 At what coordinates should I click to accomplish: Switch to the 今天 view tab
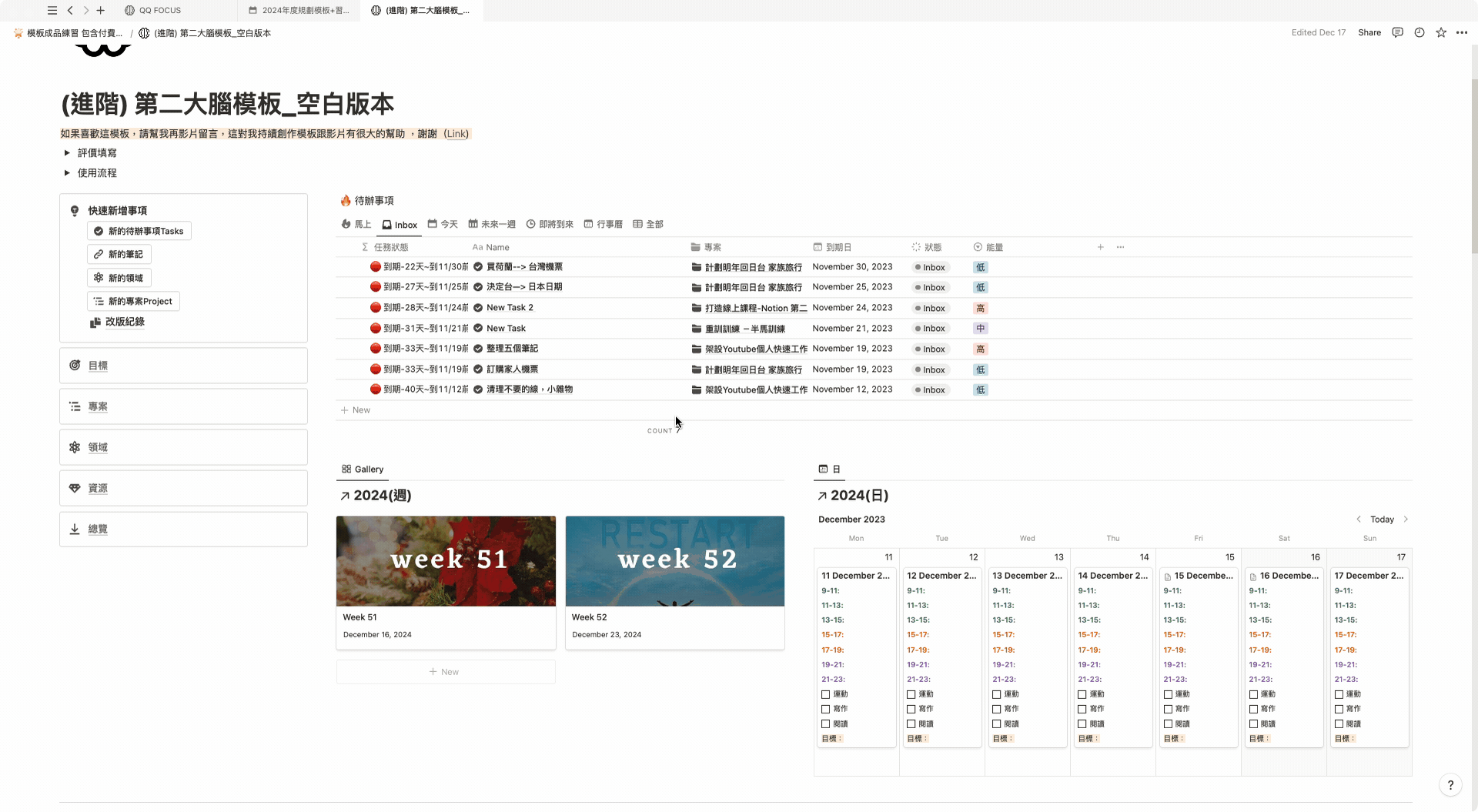coord(443,224)
